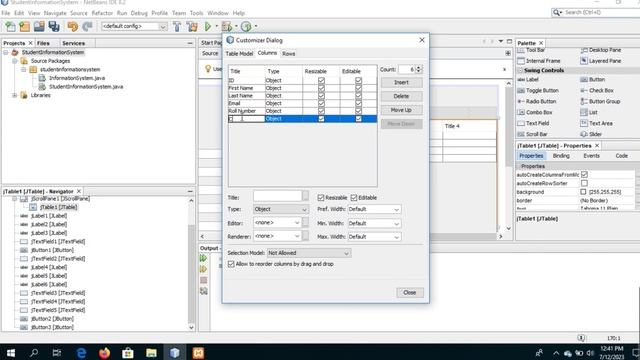This screenshot has width=640, height=360.
Task: Open the Navigate menu
Action: [x=55, y=13]
